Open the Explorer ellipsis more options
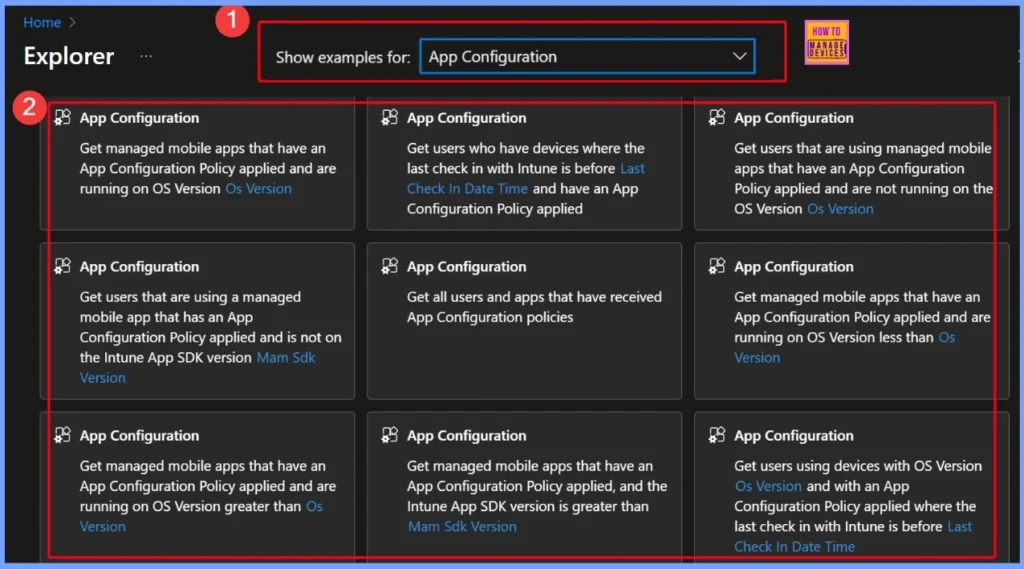Screen dimensions: 1024x569 (146, 56)
